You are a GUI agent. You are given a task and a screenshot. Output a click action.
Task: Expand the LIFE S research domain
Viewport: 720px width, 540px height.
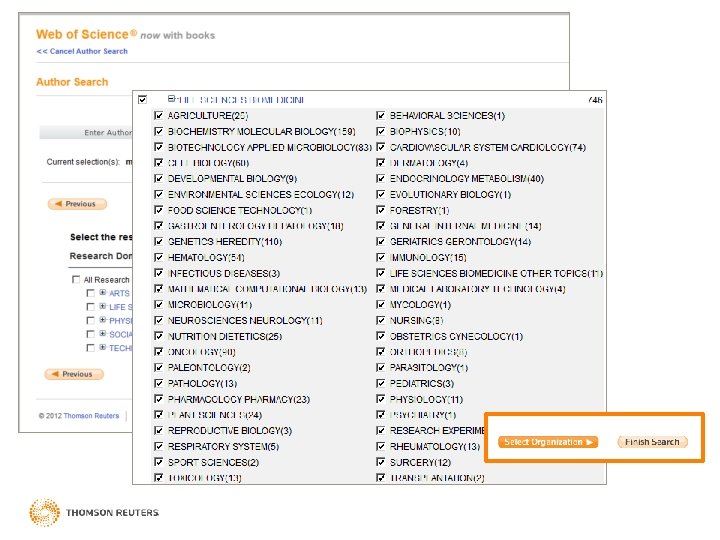(x=103, y=306)
